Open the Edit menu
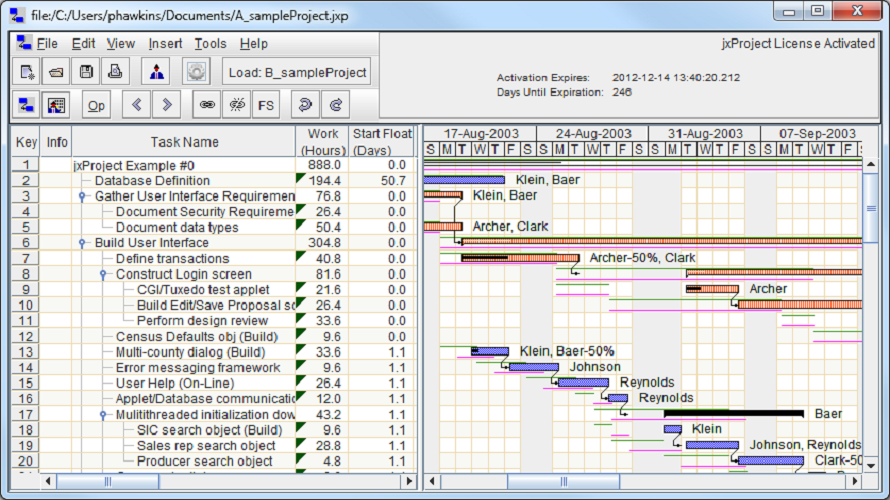The width and height of the screenshot is (890, 500). (x=83, y=44)
